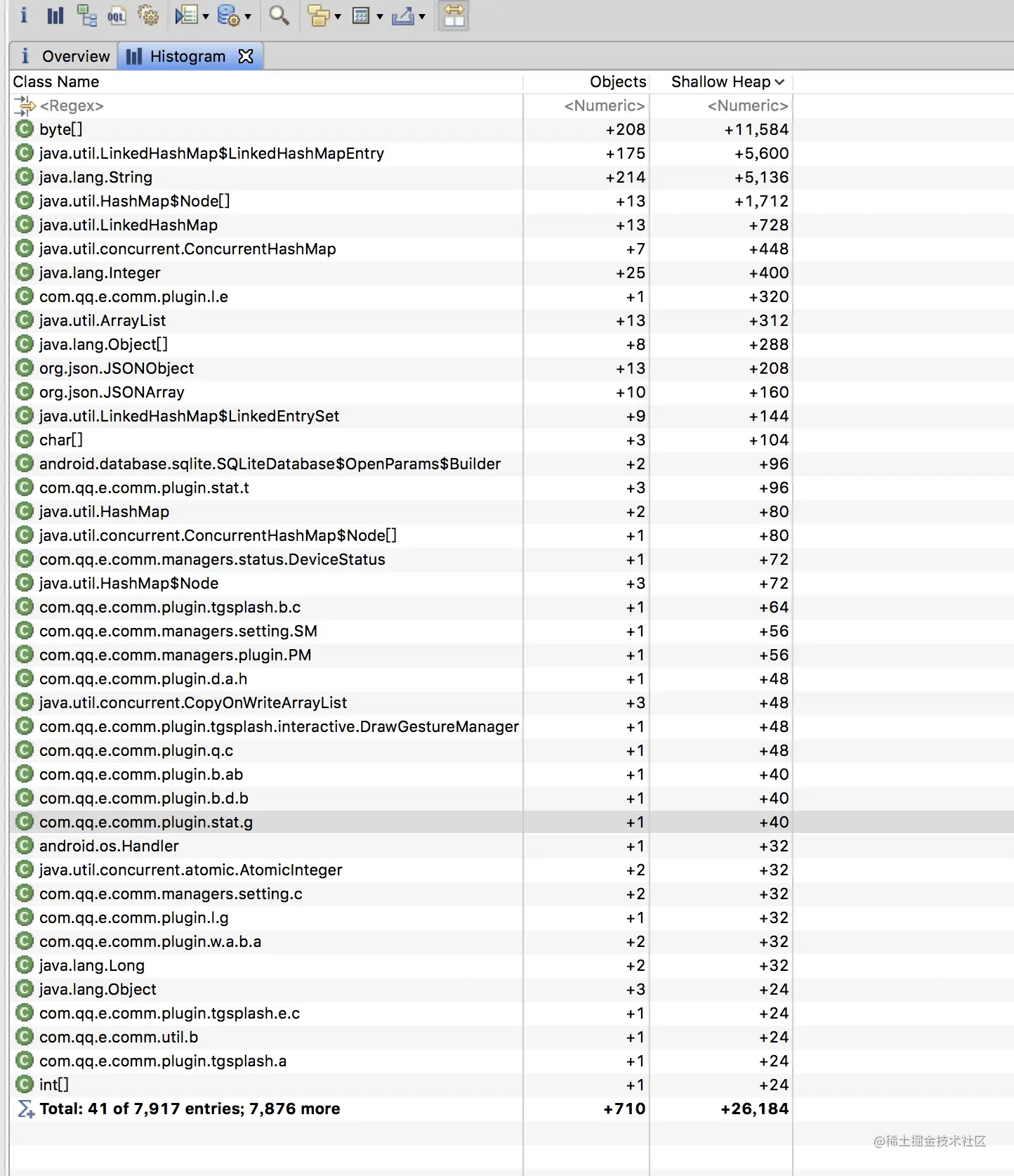Screen dimensions: 1014x1176
Task: Click the class icon for java.lang.String
Action: pyautogui.click(x=25, y=177)
